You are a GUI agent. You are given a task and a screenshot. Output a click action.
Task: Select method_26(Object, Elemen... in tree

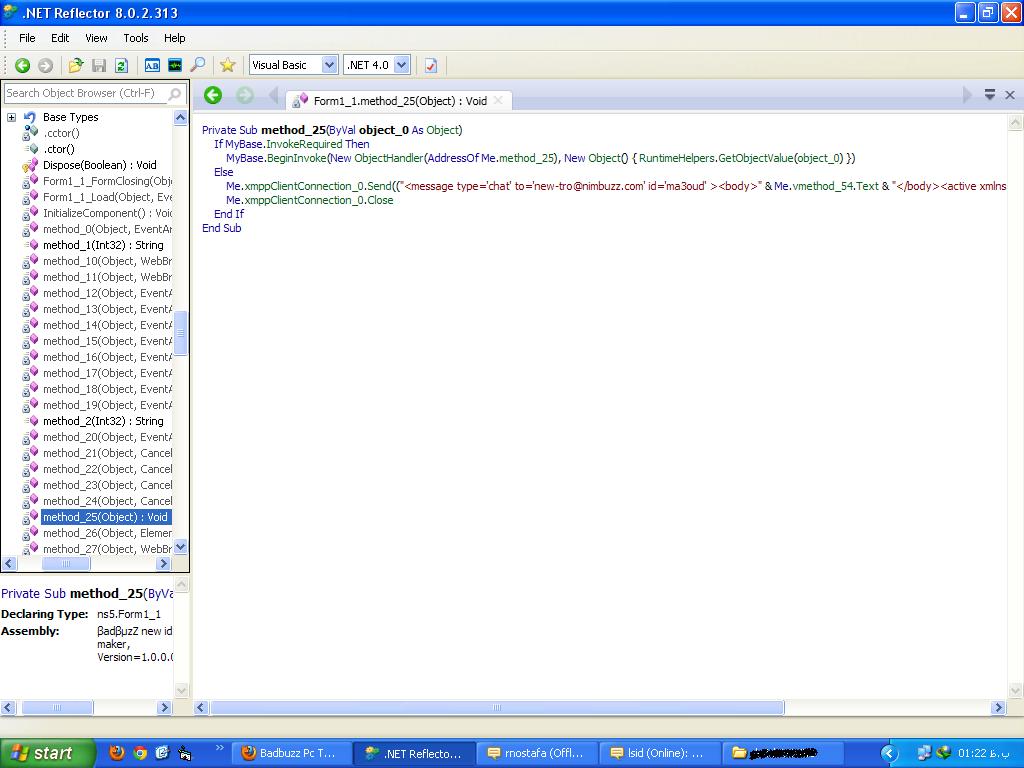[x=107, y=533]
